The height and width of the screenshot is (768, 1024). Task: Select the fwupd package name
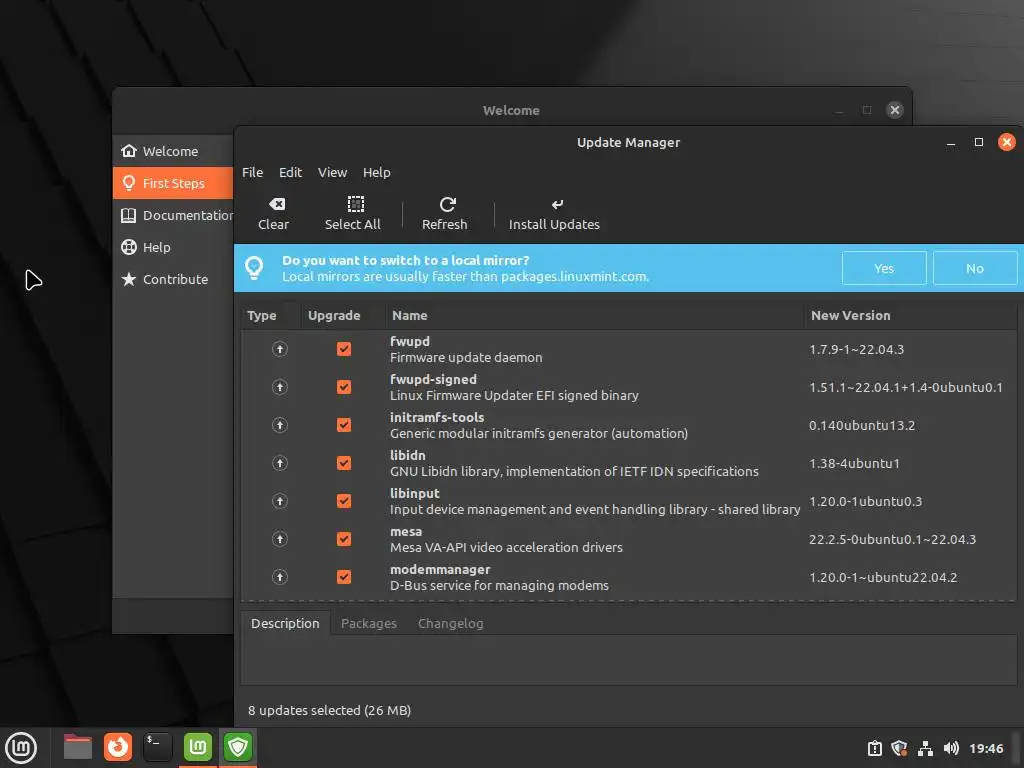coord(409,341)
